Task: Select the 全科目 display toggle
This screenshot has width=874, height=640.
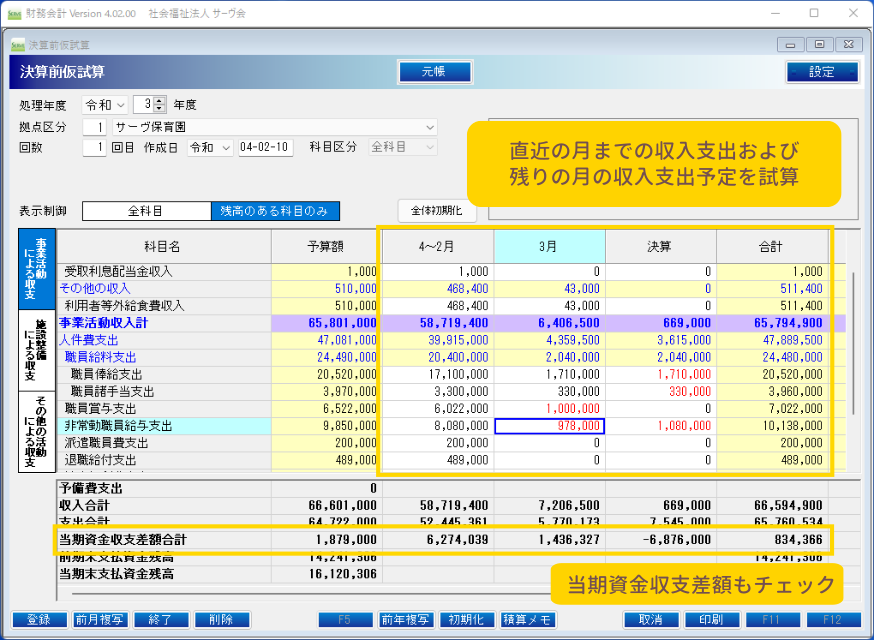Action: 146,211
